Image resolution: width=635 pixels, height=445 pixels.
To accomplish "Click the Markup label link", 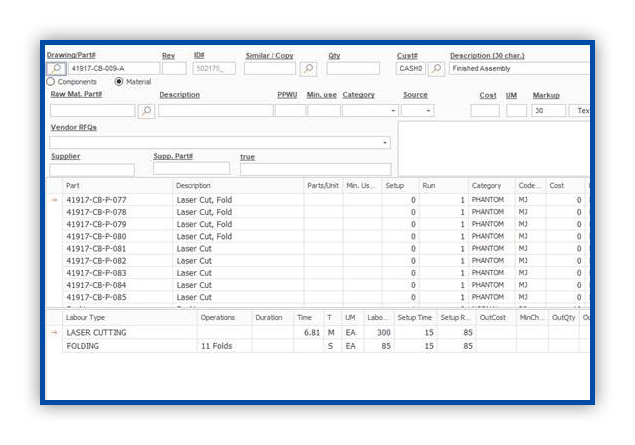I will [x=546, y=95].
